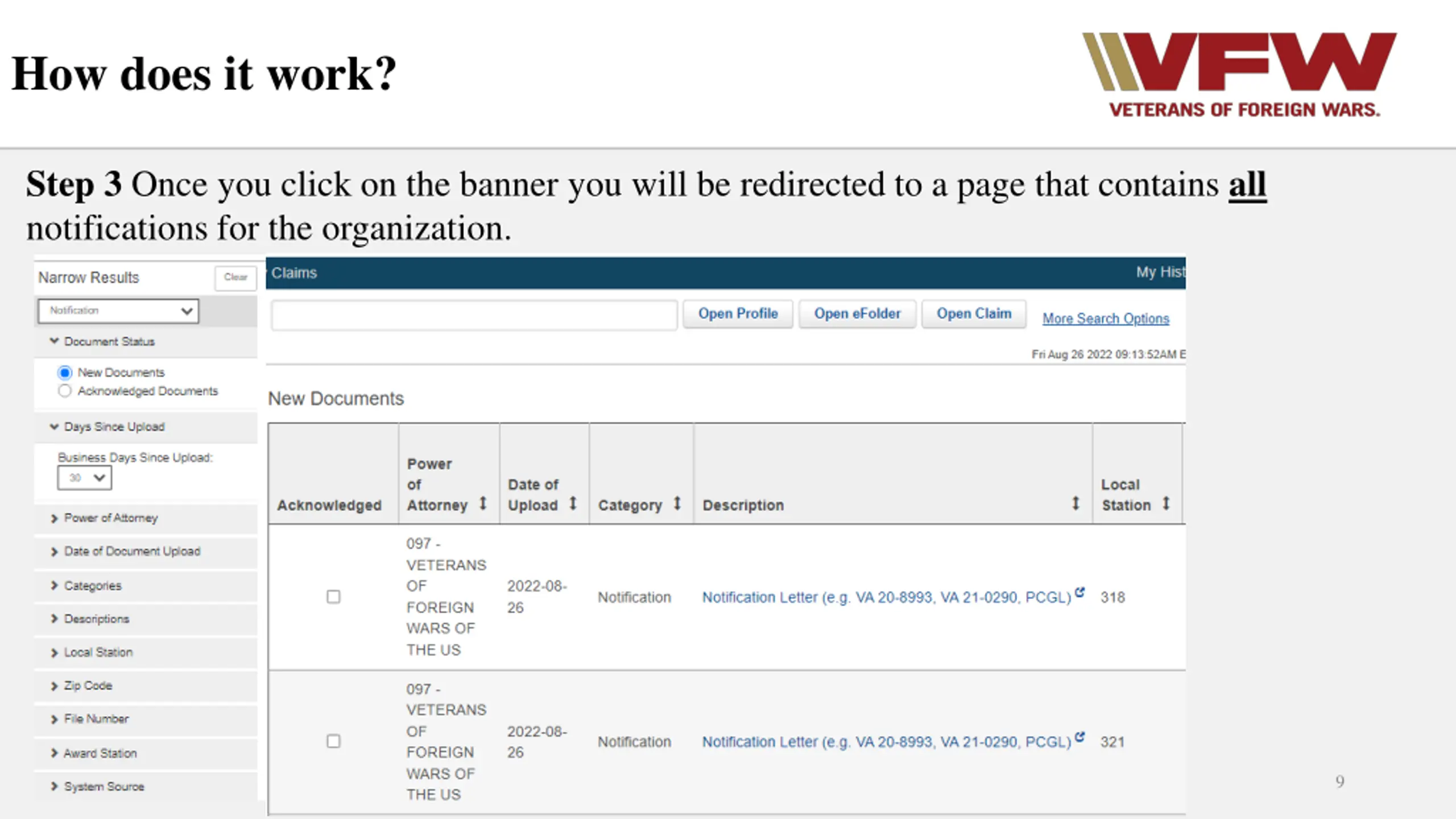Click the Local Station sort arrow
This screenshot has width=1456, height=819.
pos(1166,503)
